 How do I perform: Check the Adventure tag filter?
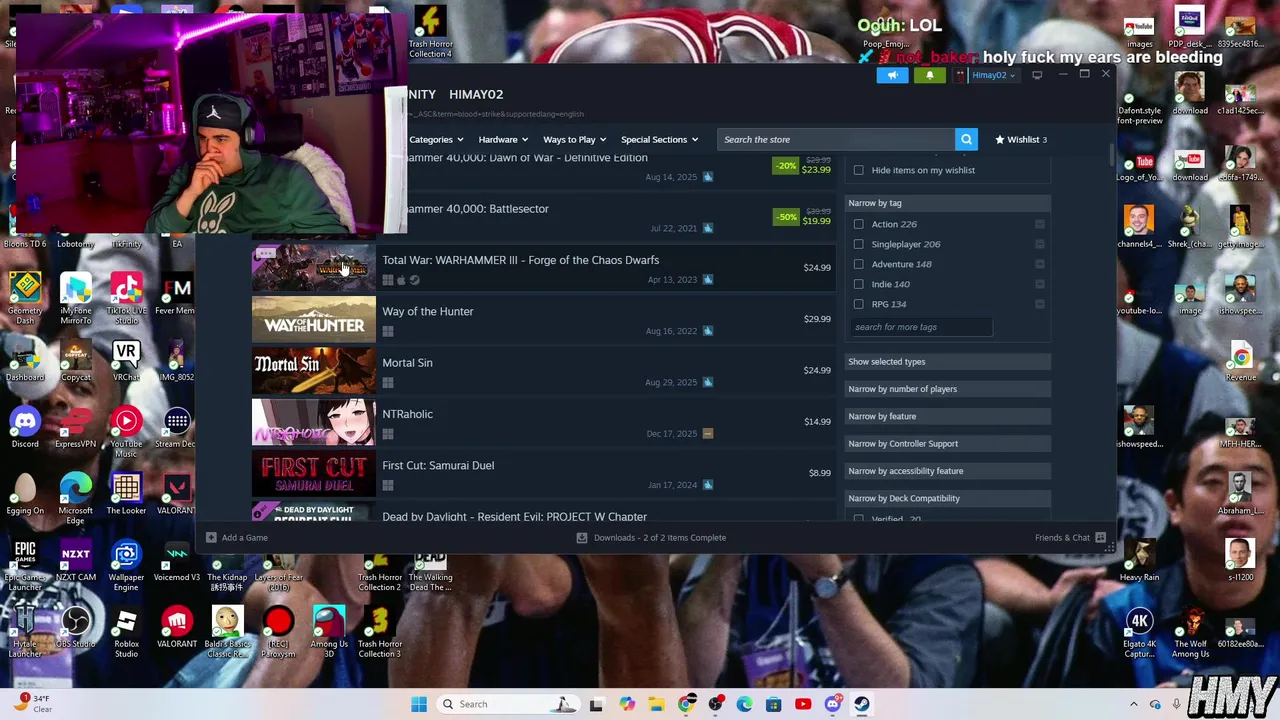click(x=858, y=264)
